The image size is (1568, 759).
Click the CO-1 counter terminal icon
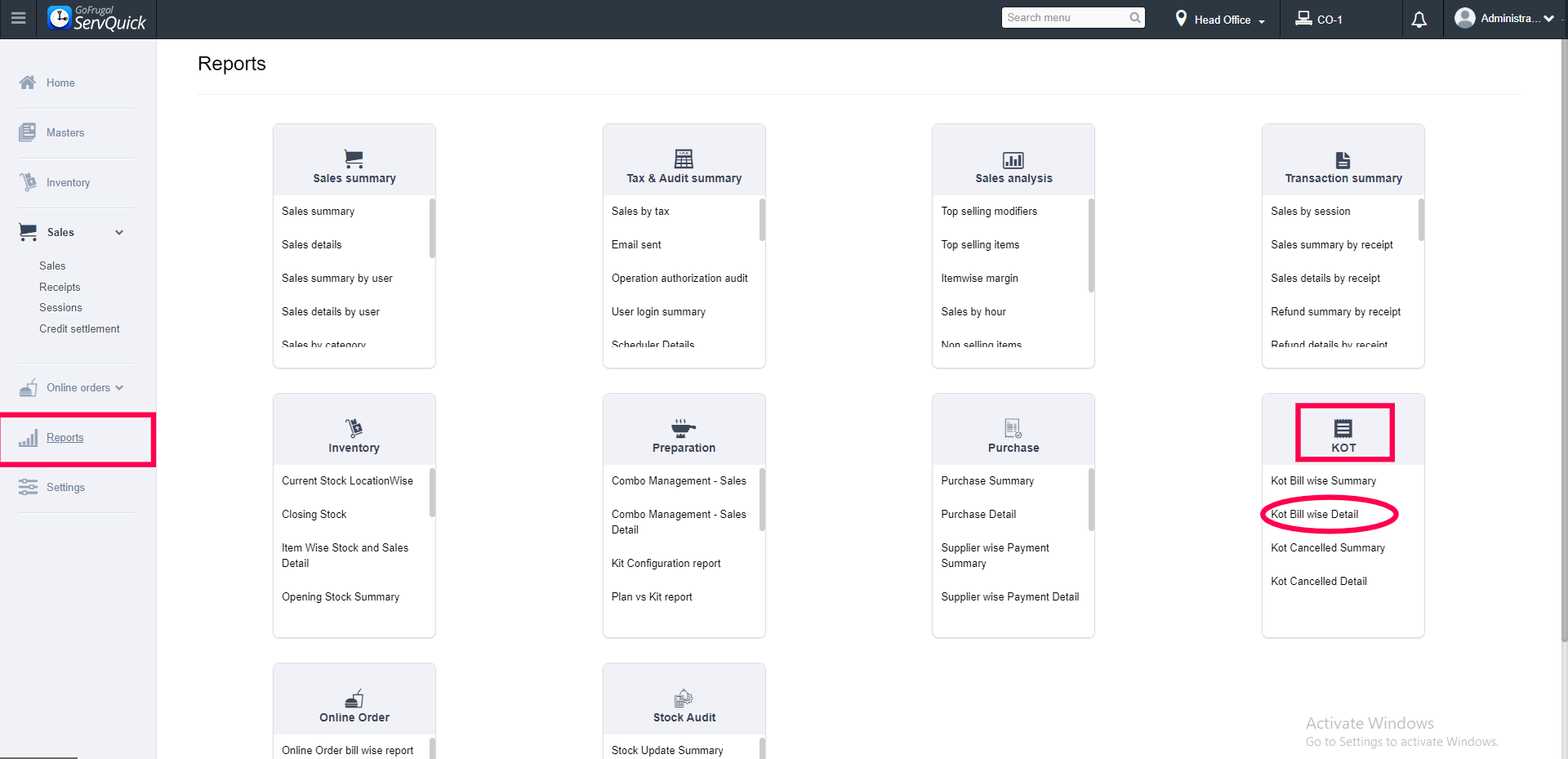coord(1303,18)
